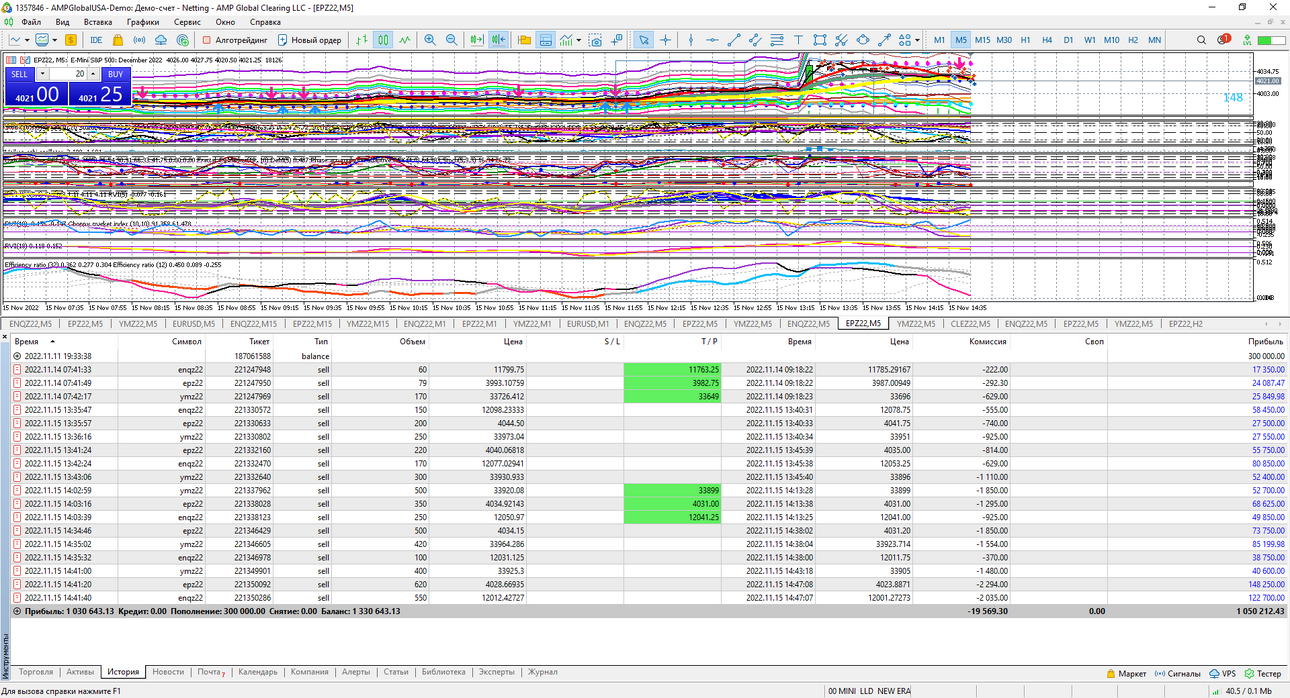Switch timeframe to H4
1290x698 pixels.
pos(1047,40)
